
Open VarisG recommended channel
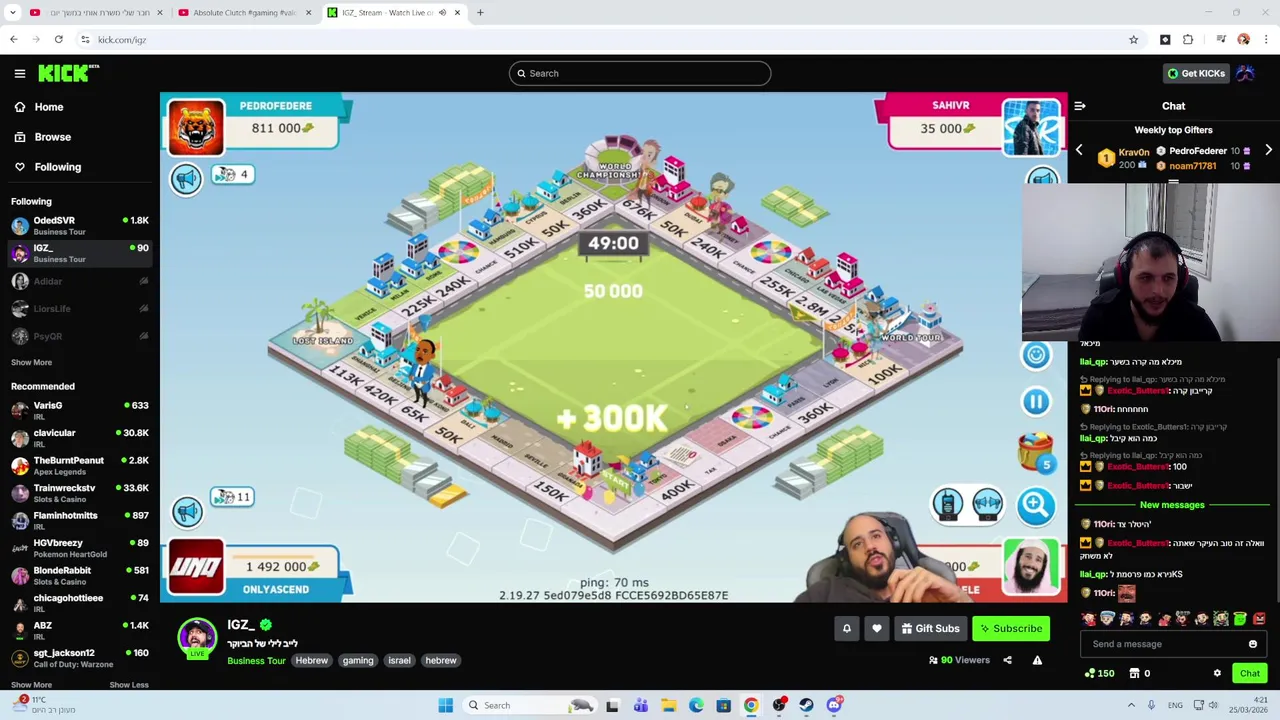[x=80, y=410]
